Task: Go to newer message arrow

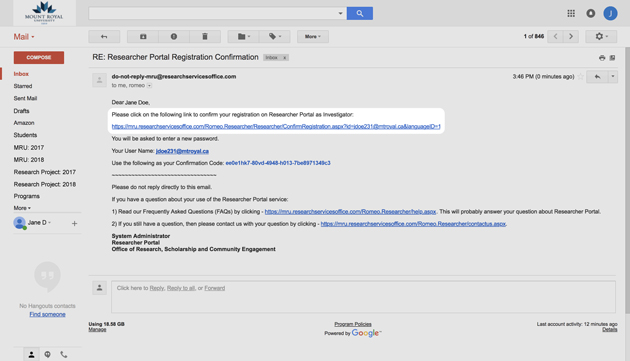Action: [x=556, y=37]
